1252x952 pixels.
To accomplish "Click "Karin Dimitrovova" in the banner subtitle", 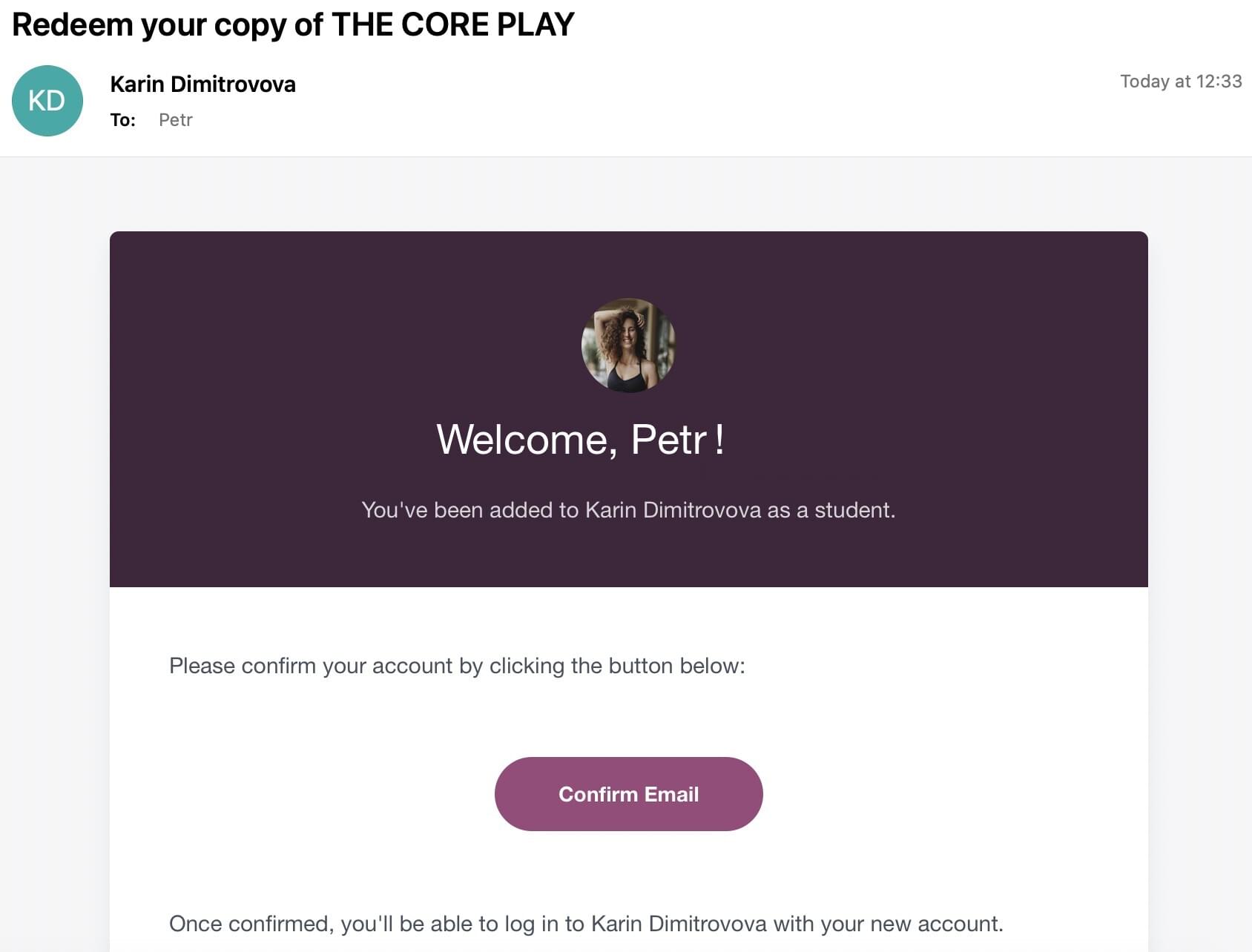I will 673,510.
